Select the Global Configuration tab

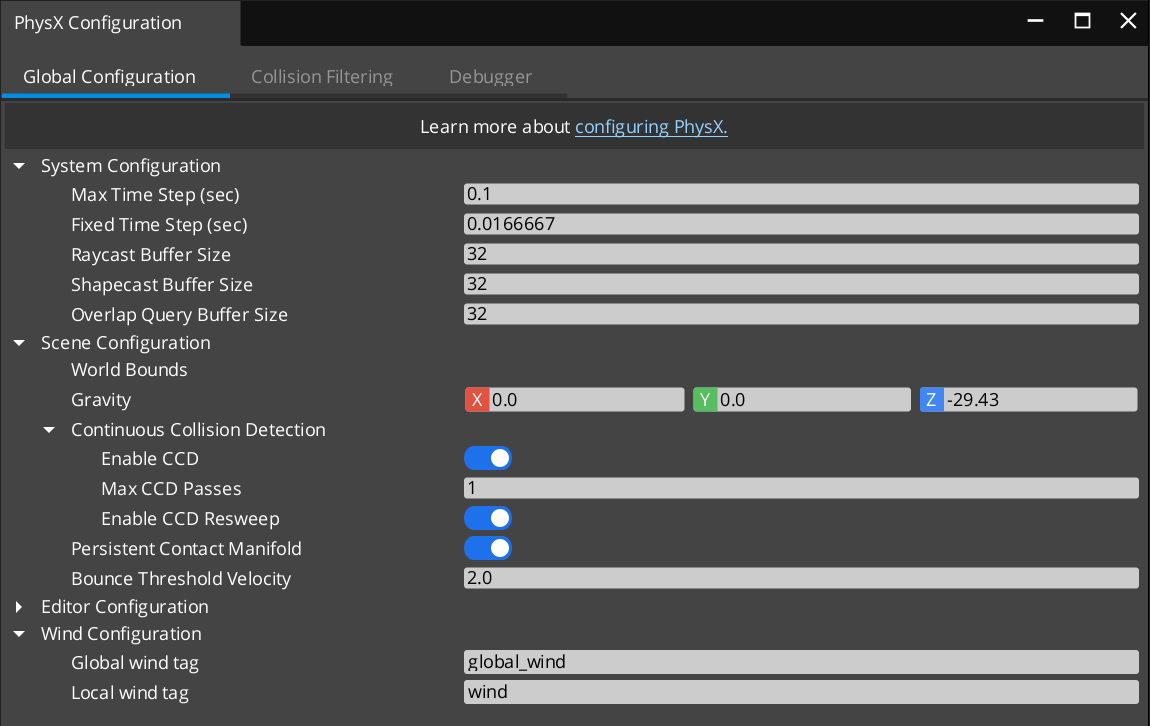(109, 77)
